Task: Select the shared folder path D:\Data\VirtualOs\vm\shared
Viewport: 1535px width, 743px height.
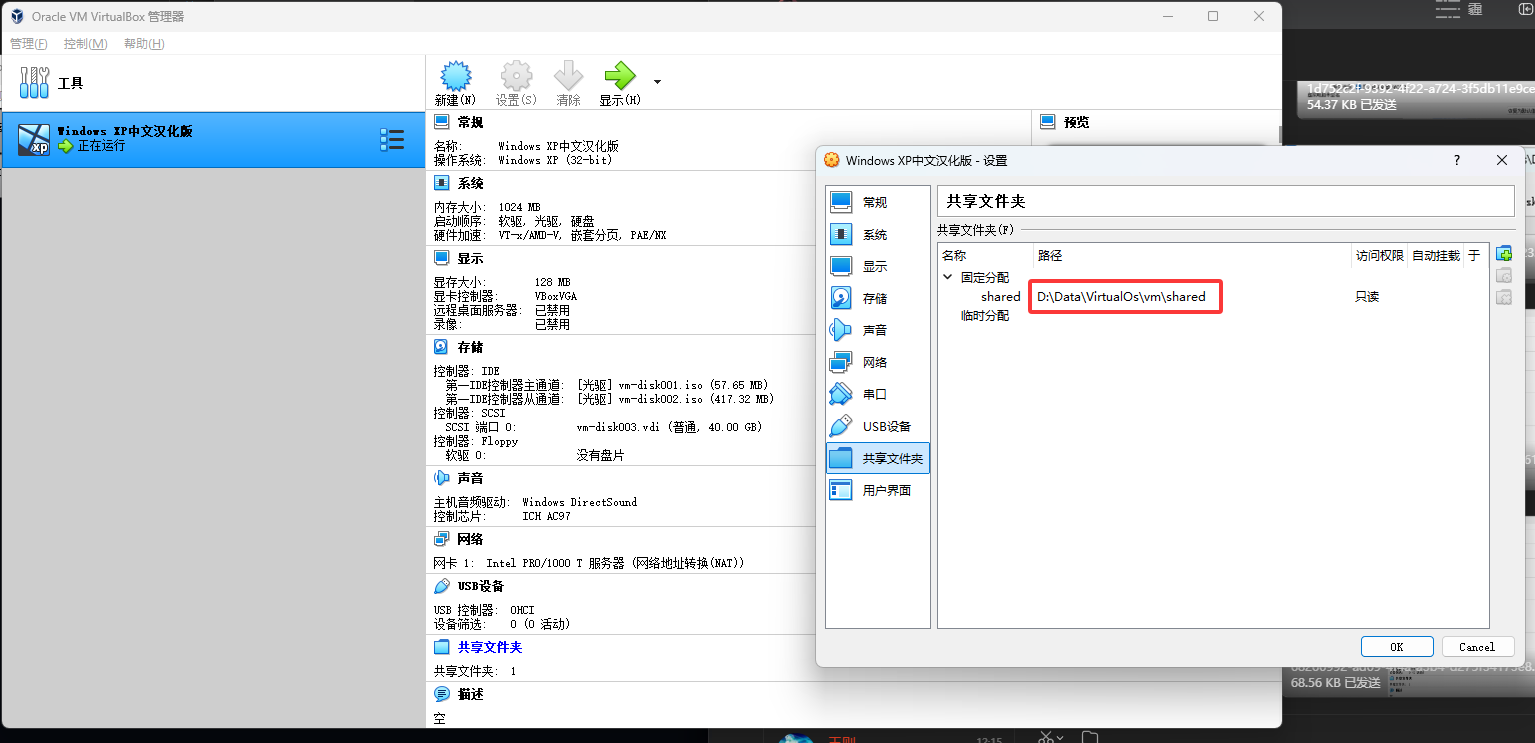Action: [1121, 297]
